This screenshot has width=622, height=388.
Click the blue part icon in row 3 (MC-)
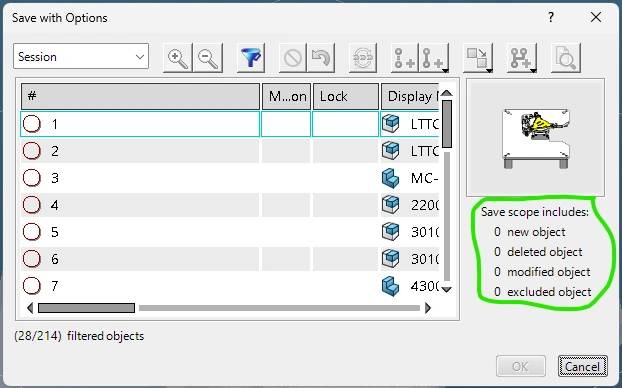coord(391,178)
